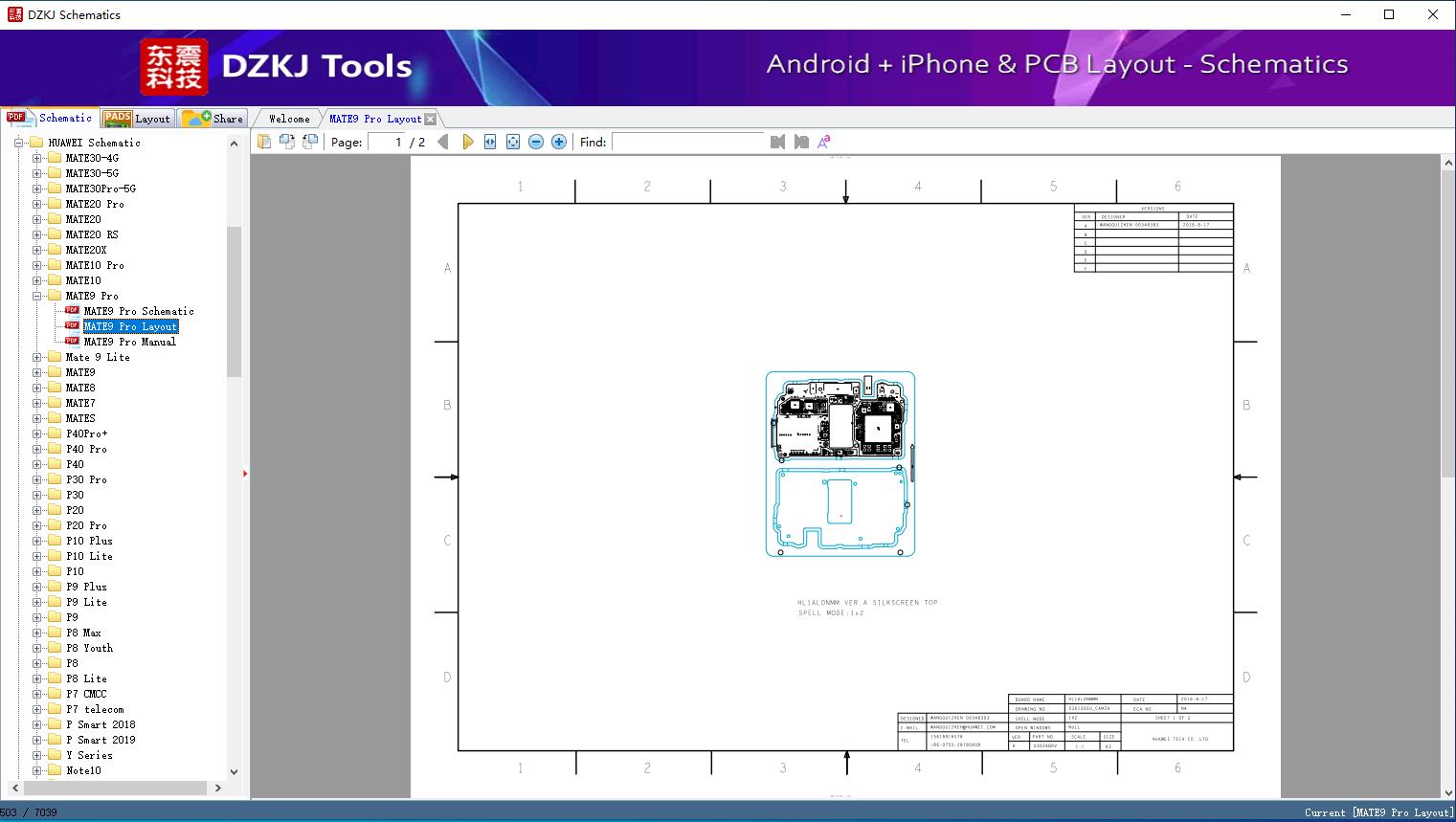Click tree panel horizontal scroll right arrow

coord(217,788)
